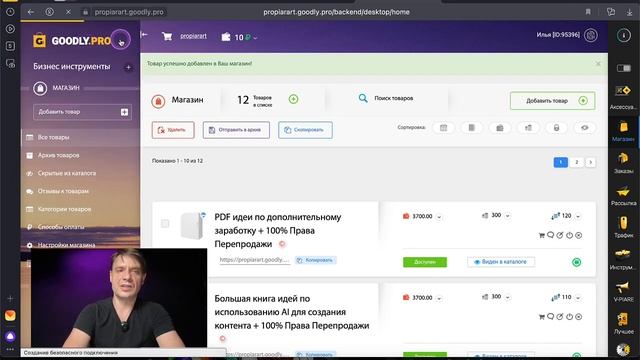Sort by the eye visibility icon

(584, 128)
